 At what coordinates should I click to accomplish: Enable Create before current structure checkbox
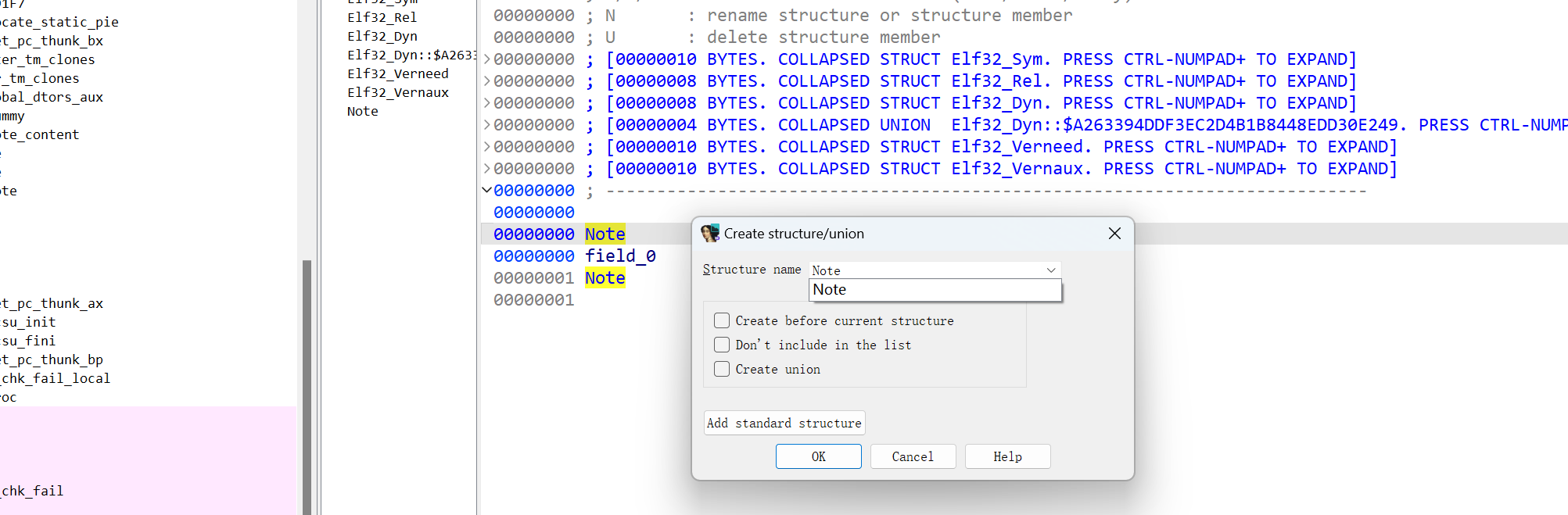tap(722, 320)
